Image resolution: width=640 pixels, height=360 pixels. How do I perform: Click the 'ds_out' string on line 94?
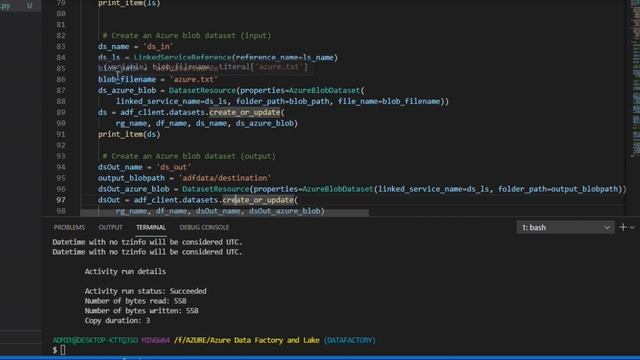pos(174,167)
